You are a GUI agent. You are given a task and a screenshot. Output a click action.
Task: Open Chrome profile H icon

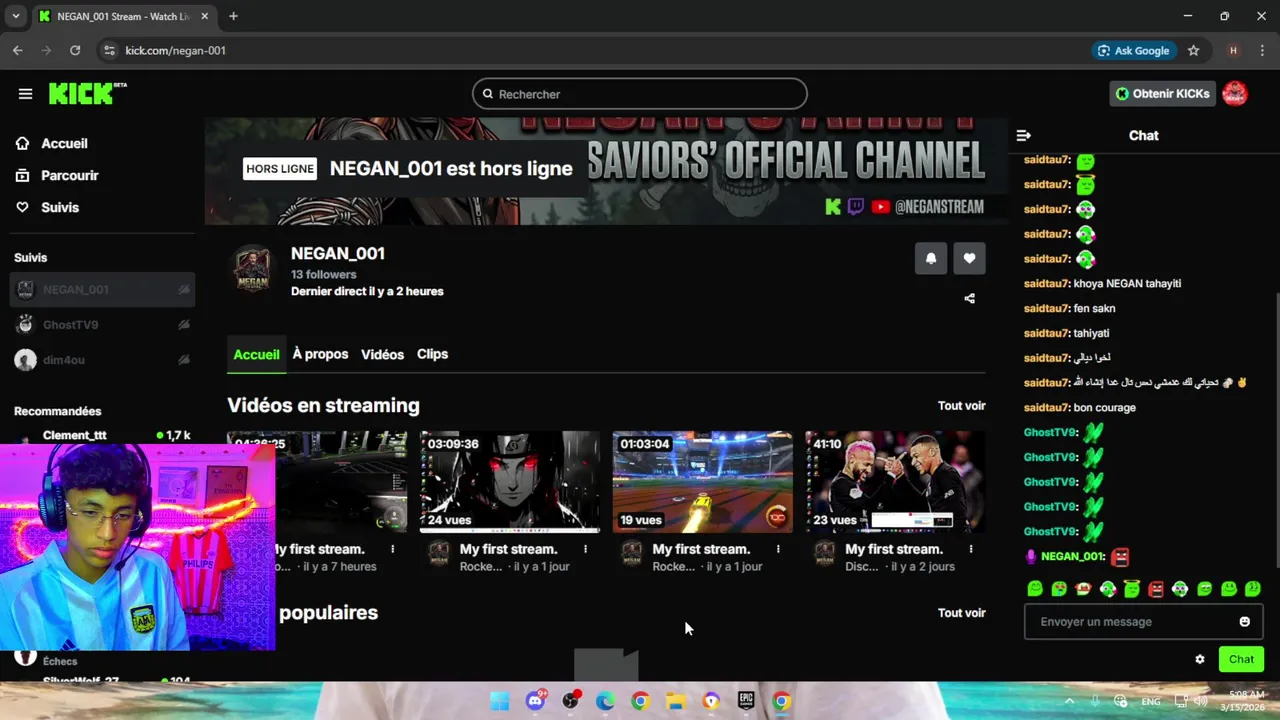tap(1233, 50)
